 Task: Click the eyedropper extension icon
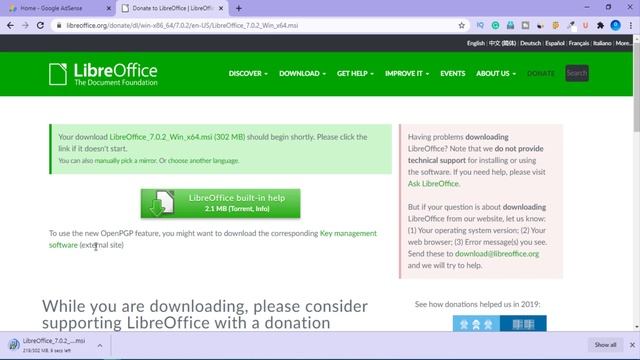[x=570, y=25]
